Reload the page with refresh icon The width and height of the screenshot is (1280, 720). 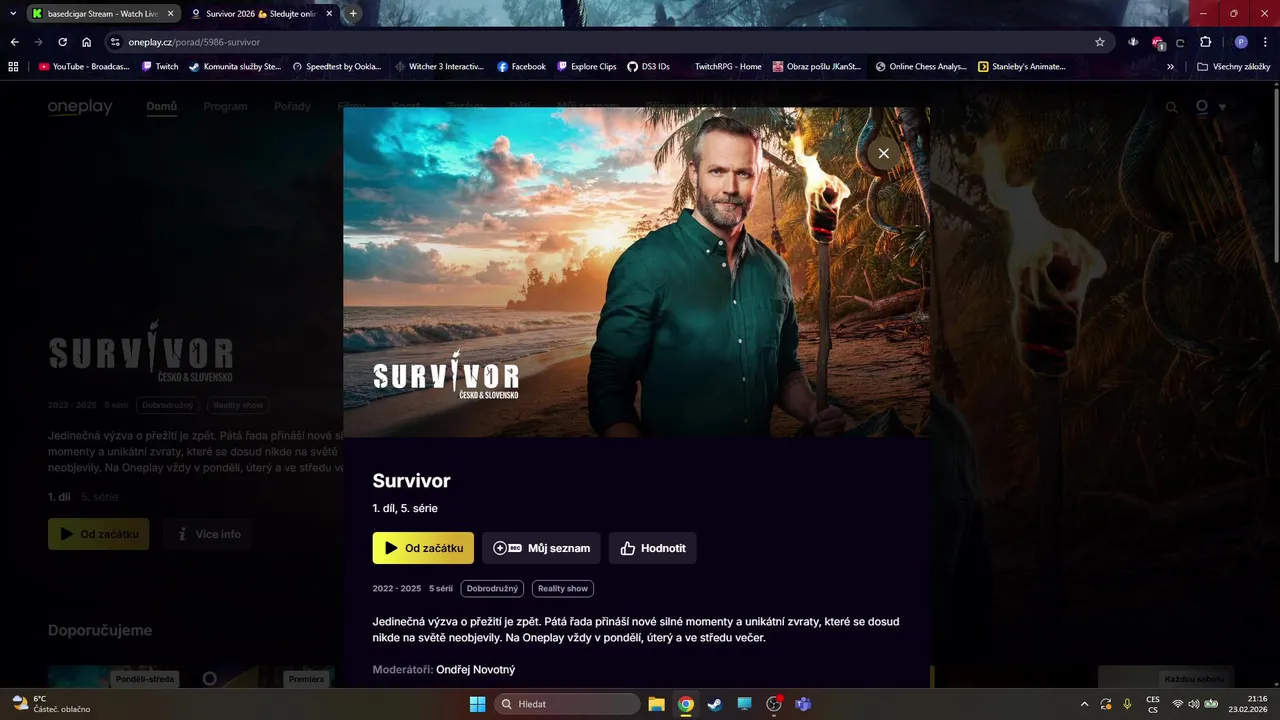coord(62,42)
